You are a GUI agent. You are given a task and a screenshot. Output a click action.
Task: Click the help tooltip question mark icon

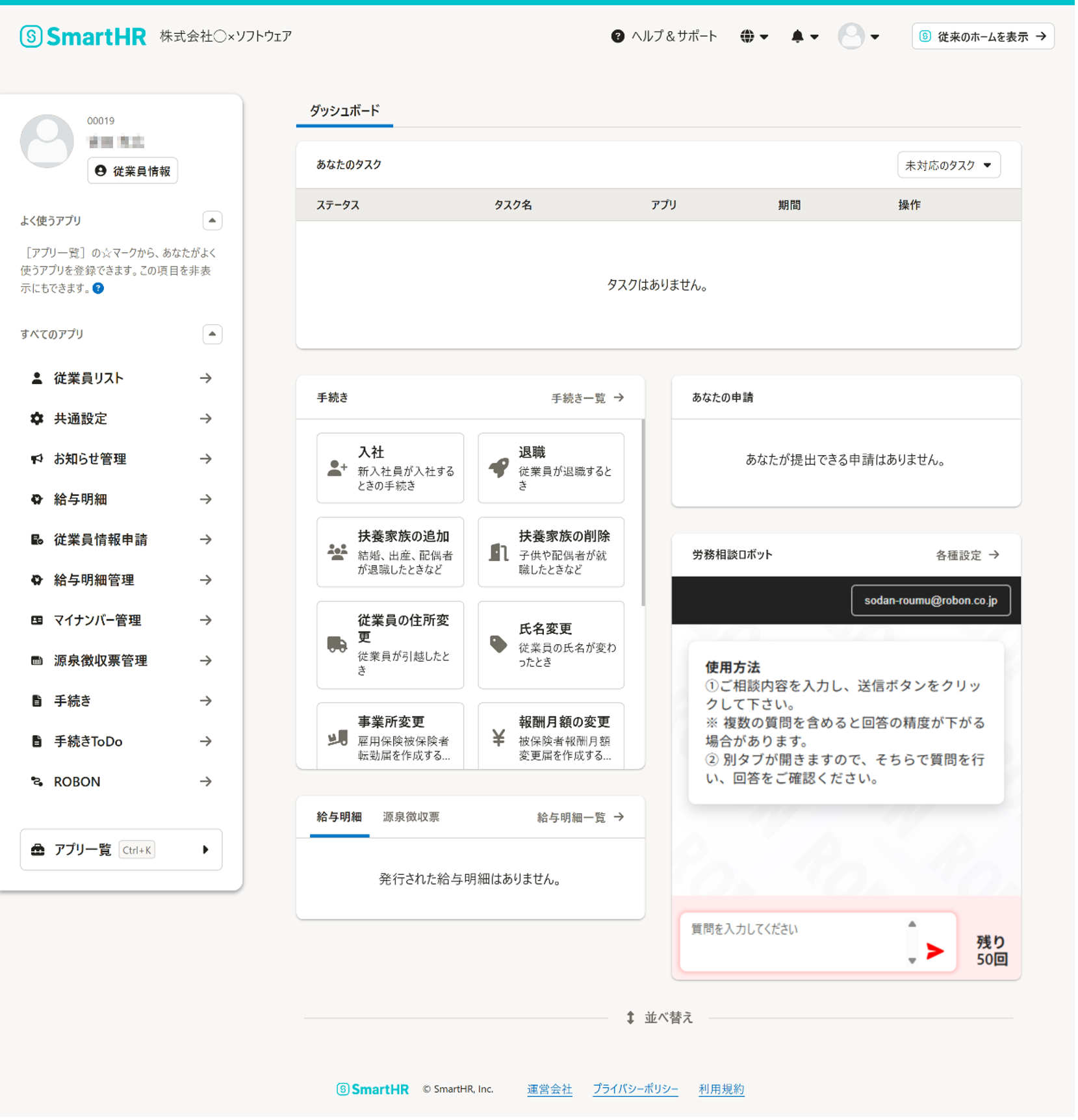(x=98, y=289)
